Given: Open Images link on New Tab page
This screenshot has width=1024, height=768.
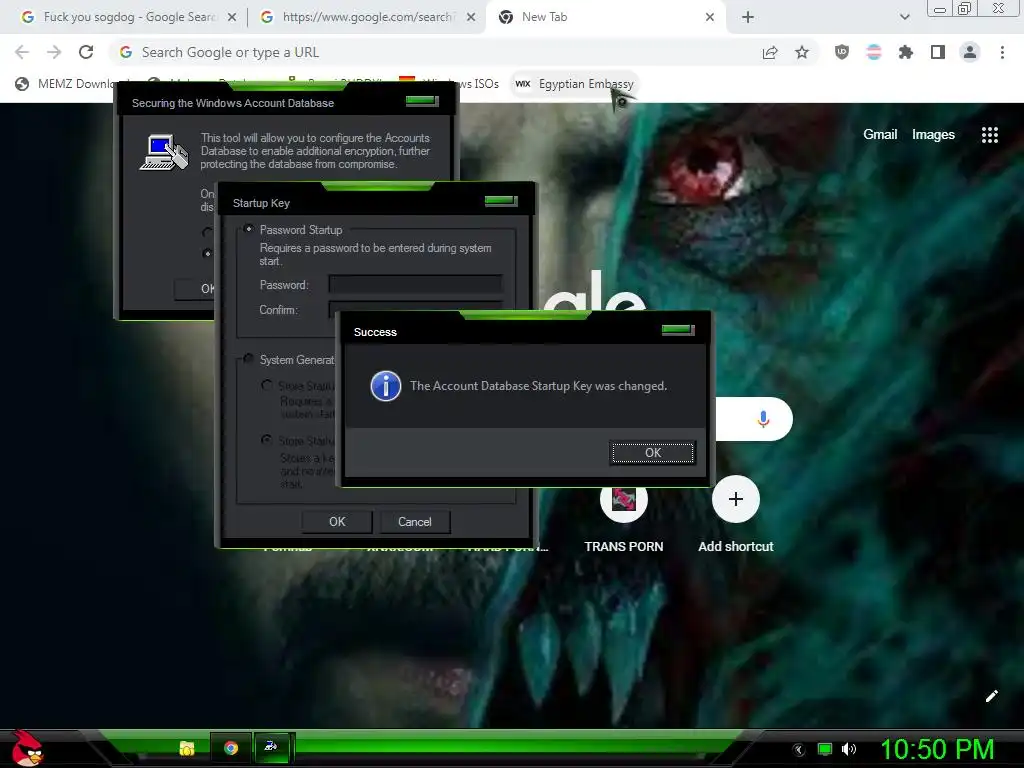Looking at the screenshot, I should tap(933, 135).
